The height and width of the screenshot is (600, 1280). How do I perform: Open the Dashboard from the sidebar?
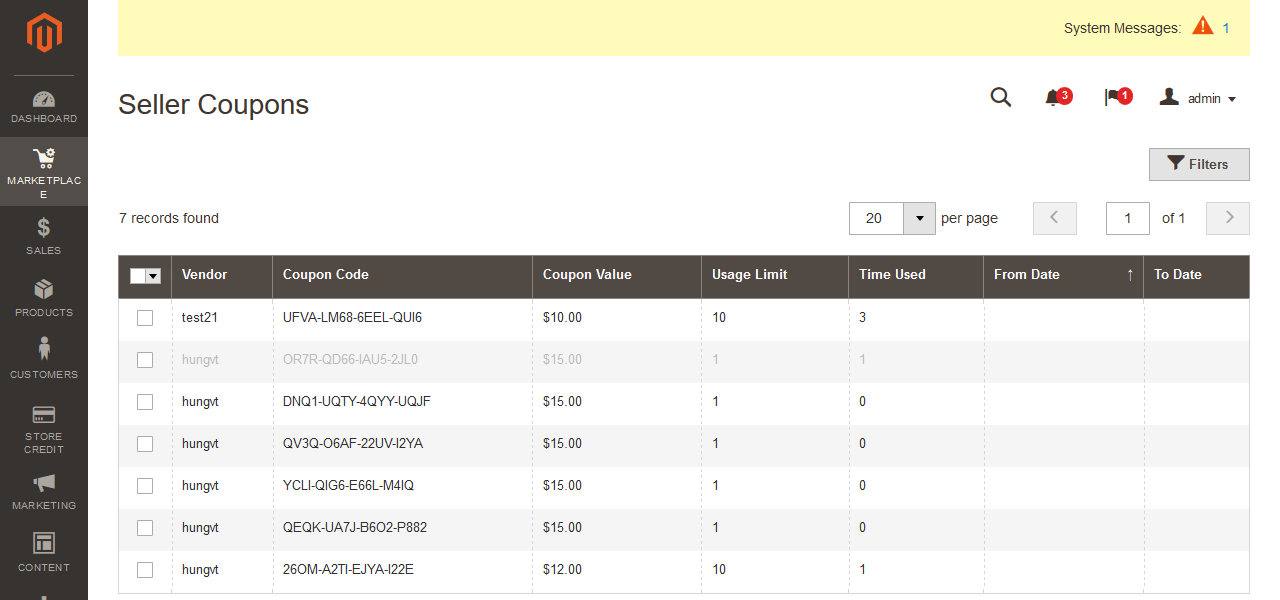[x=44, y=105]
